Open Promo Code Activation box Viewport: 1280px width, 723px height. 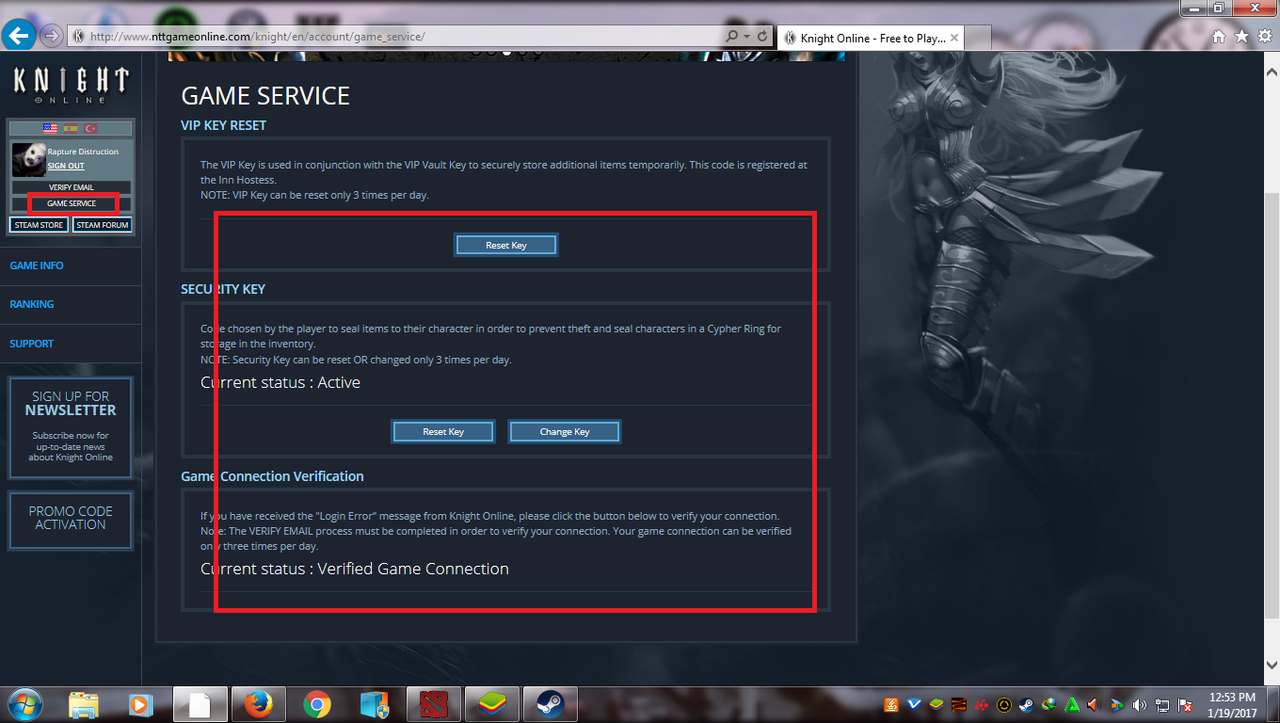point(70,519)
